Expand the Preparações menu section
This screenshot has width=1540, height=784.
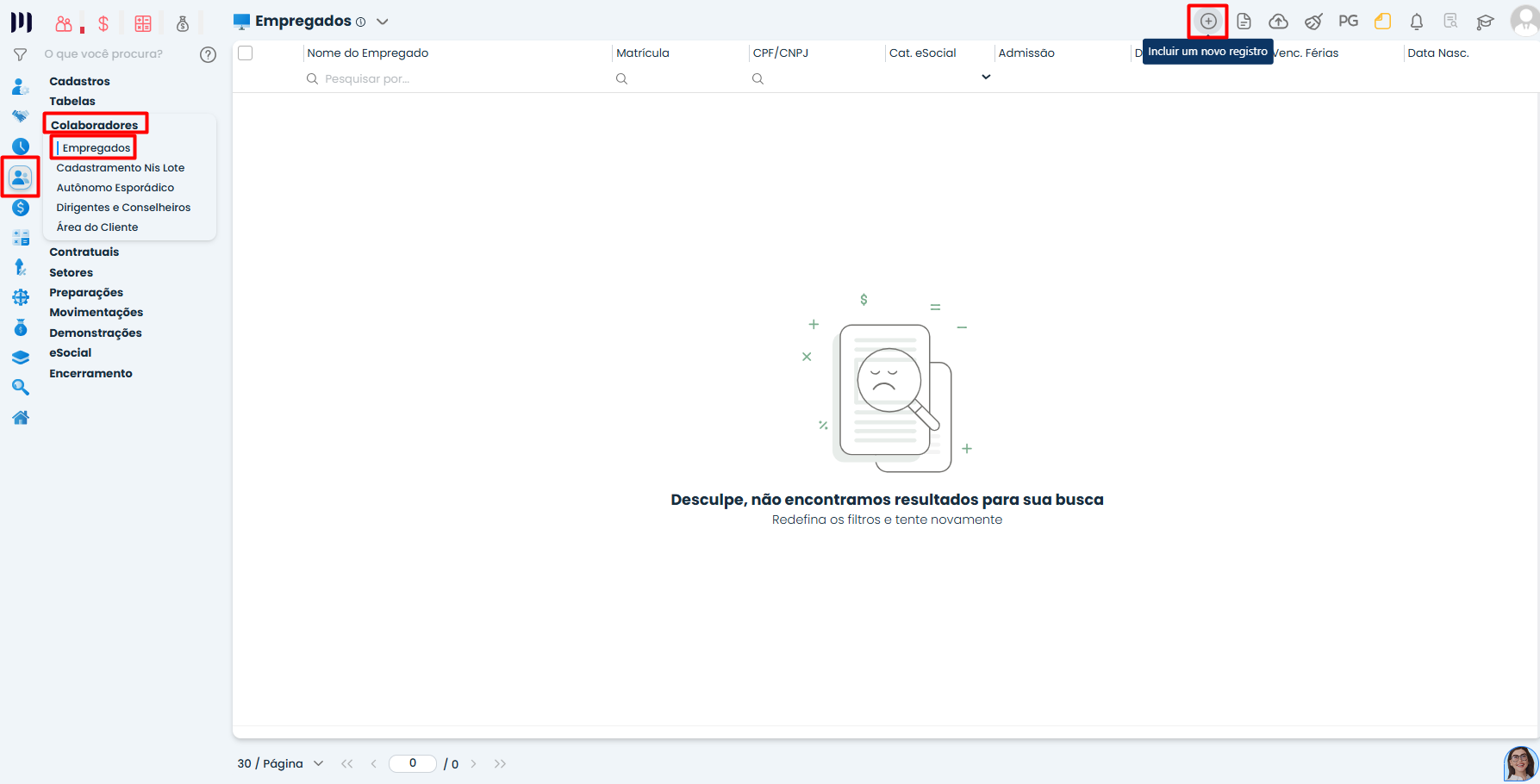(86, 292)
